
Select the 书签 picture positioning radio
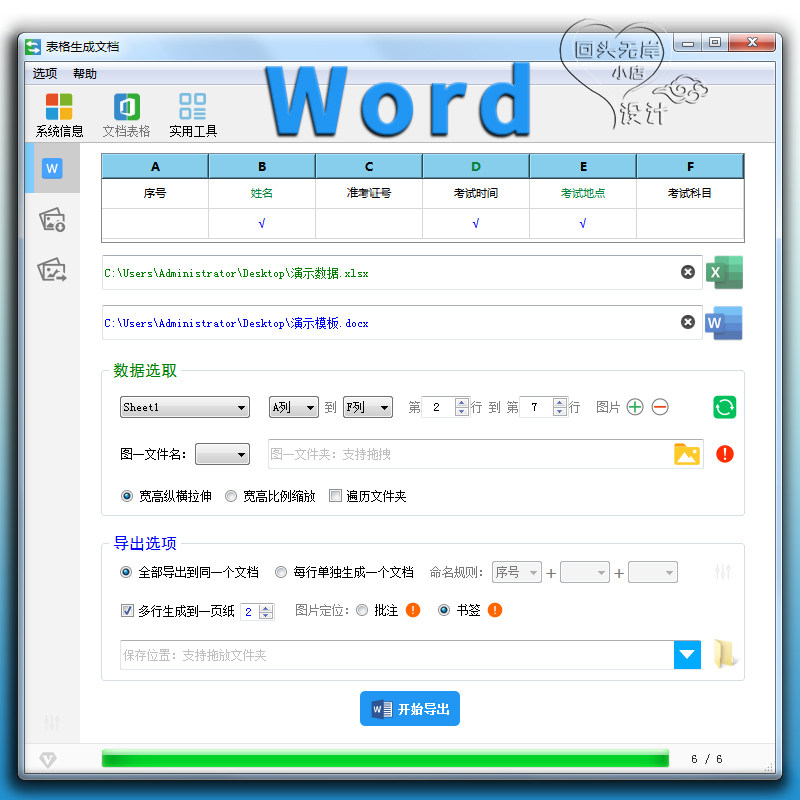coord(444,610)
